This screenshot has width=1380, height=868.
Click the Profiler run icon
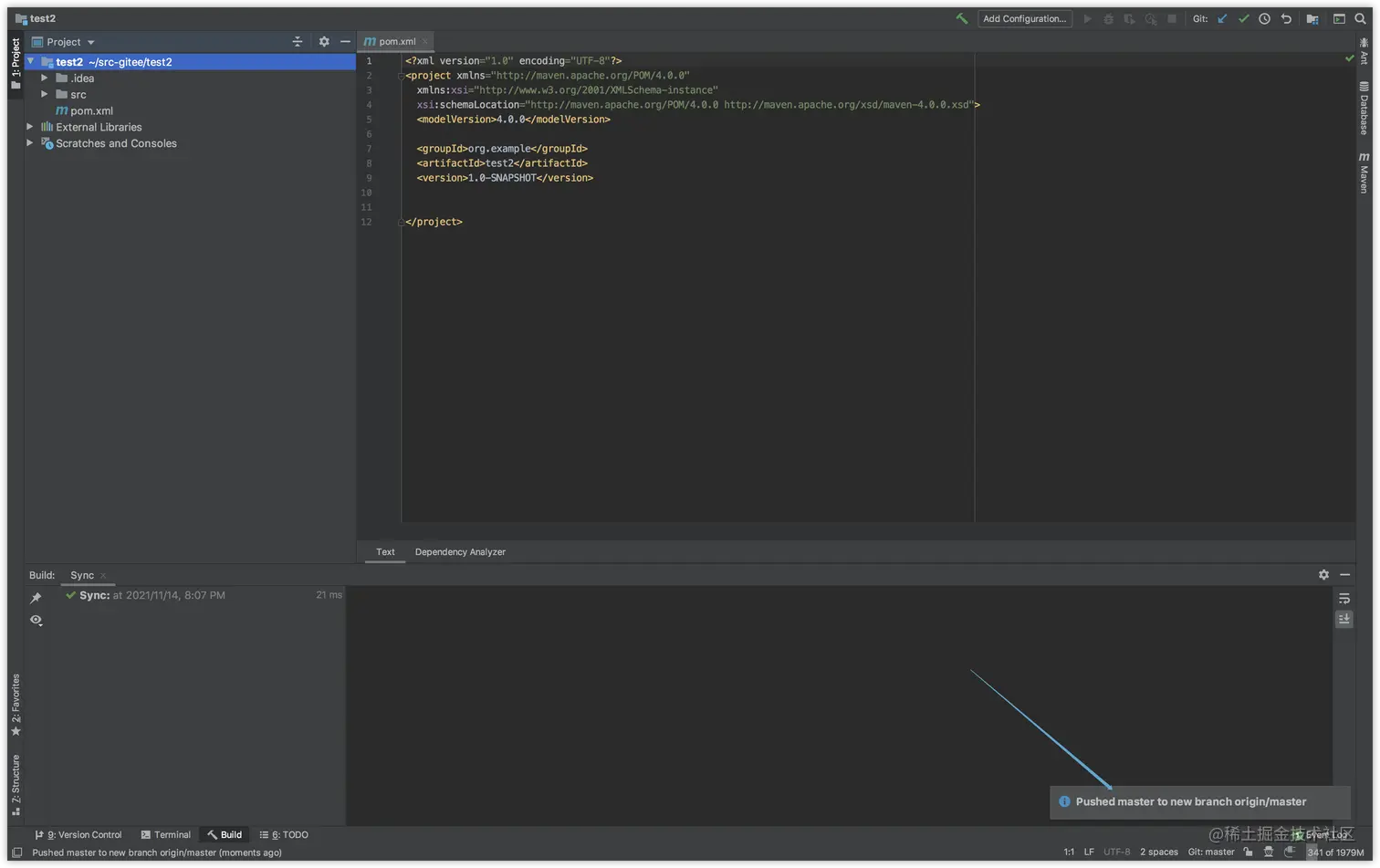pyautogui.click(x=1151, y=18)
